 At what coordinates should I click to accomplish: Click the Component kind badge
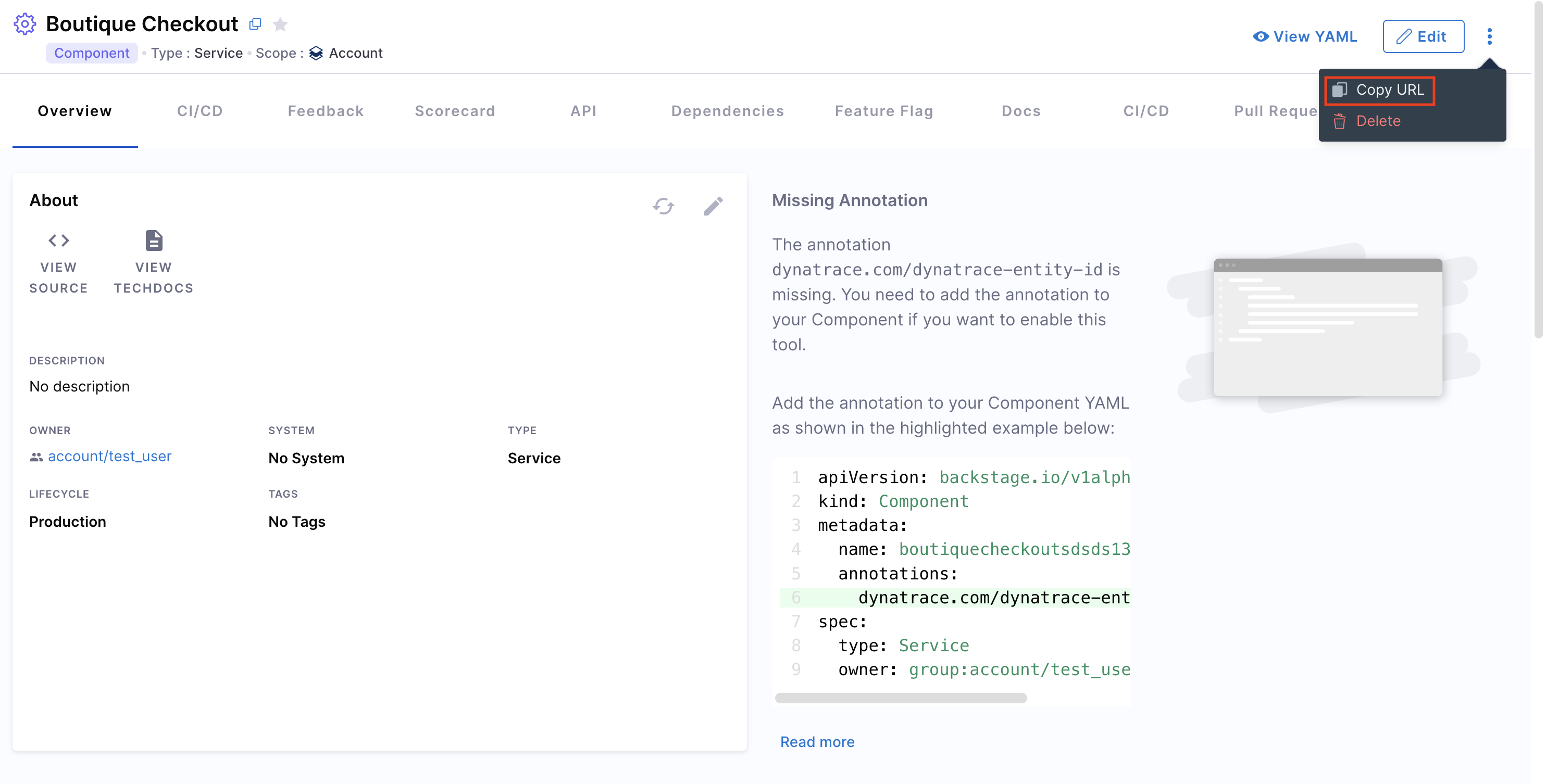coord(91,53)
